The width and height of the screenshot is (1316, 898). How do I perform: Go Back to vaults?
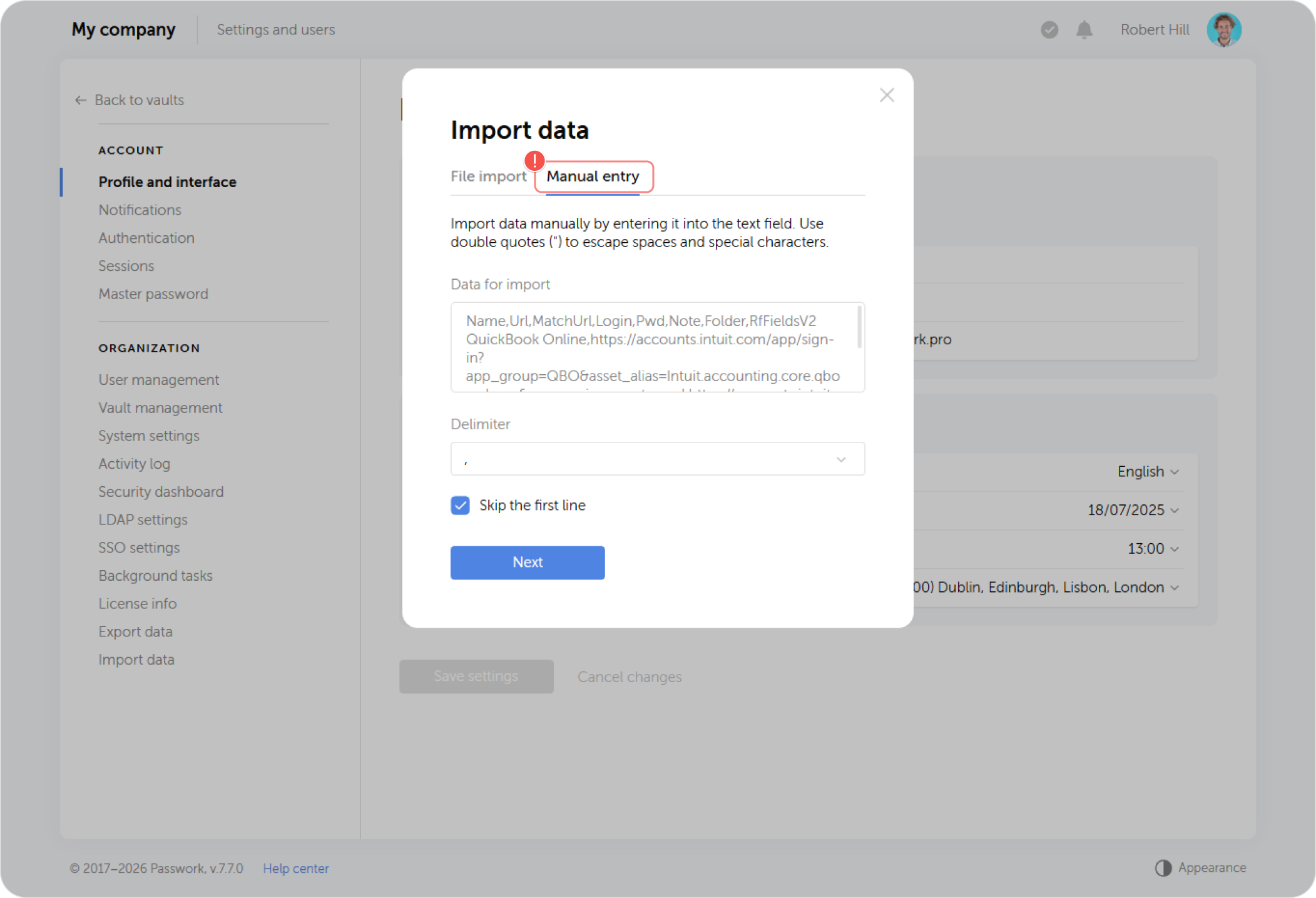pos(139,100)
